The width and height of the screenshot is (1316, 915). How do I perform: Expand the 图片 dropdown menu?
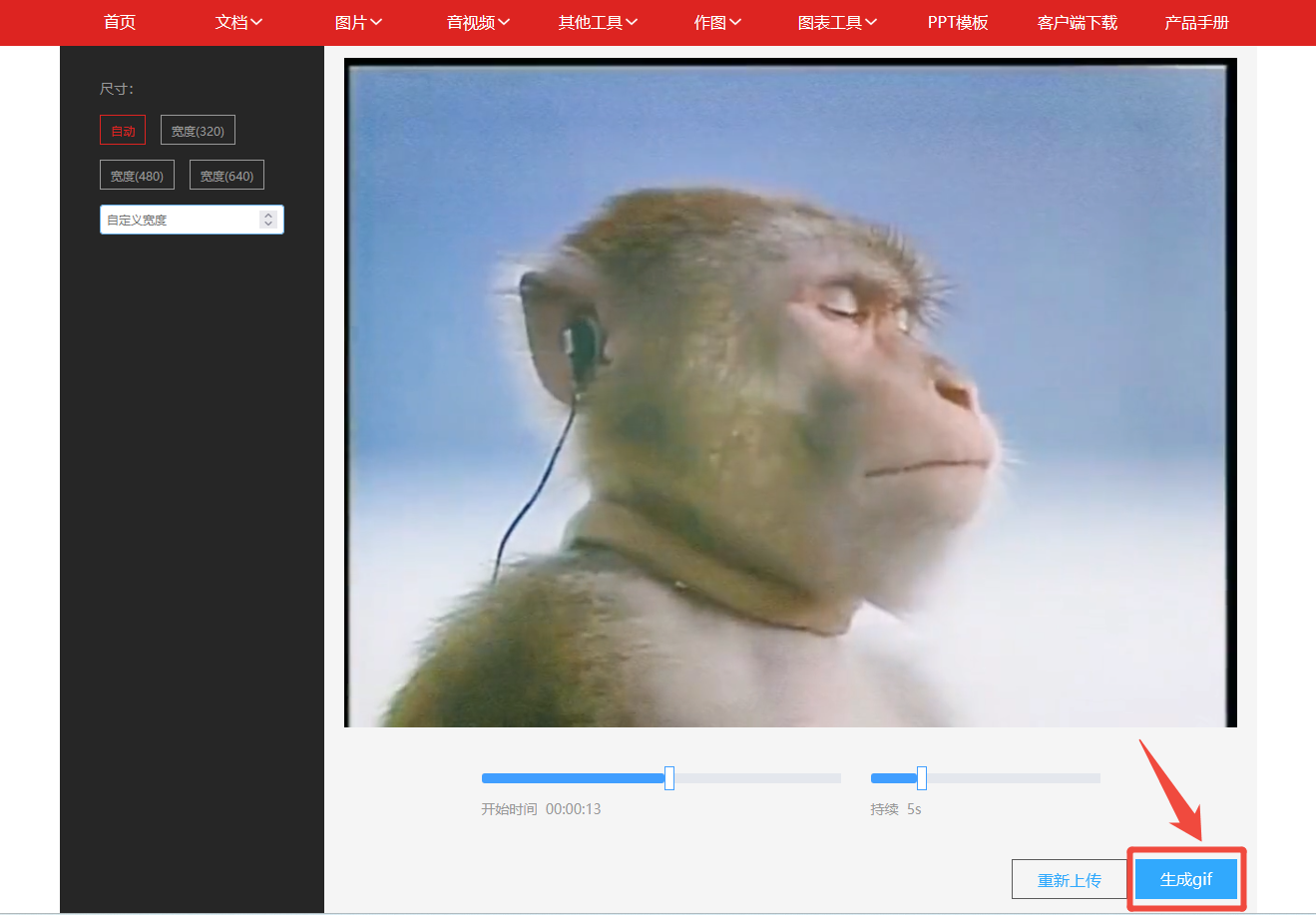click(358, 22)
